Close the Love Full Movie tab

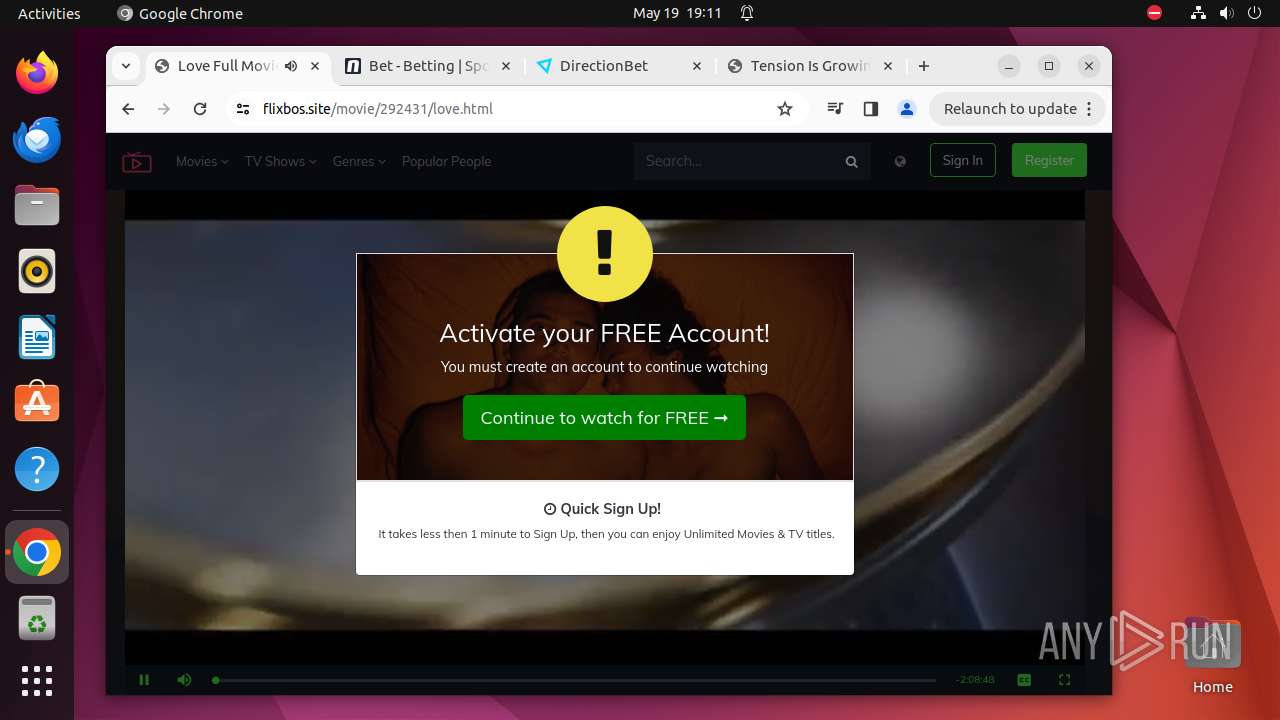(x=315, y=66)
